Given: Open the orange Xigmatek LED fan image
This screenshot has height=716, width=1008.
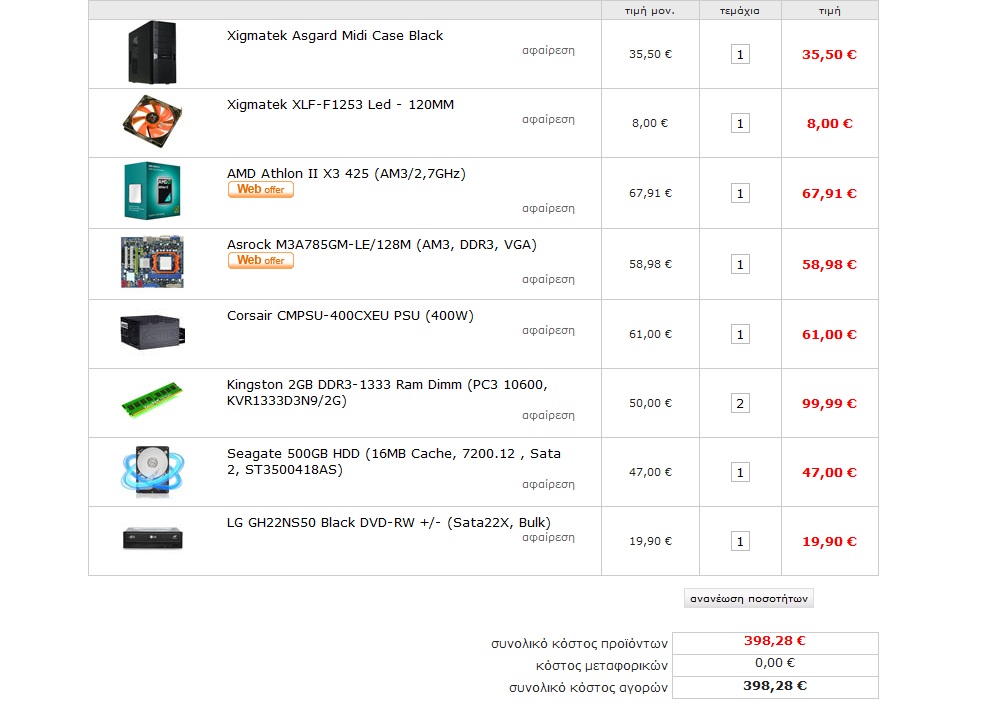Looking at the screenshot, I should click(152, 122).
